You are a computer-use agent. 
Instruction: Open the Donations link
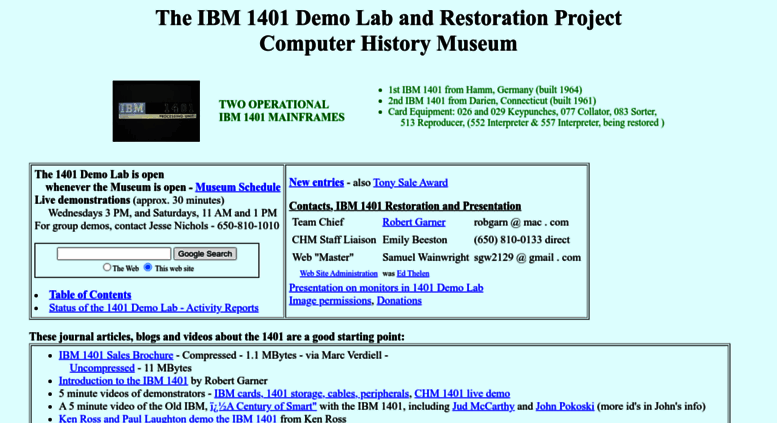(x=399, y=301)
